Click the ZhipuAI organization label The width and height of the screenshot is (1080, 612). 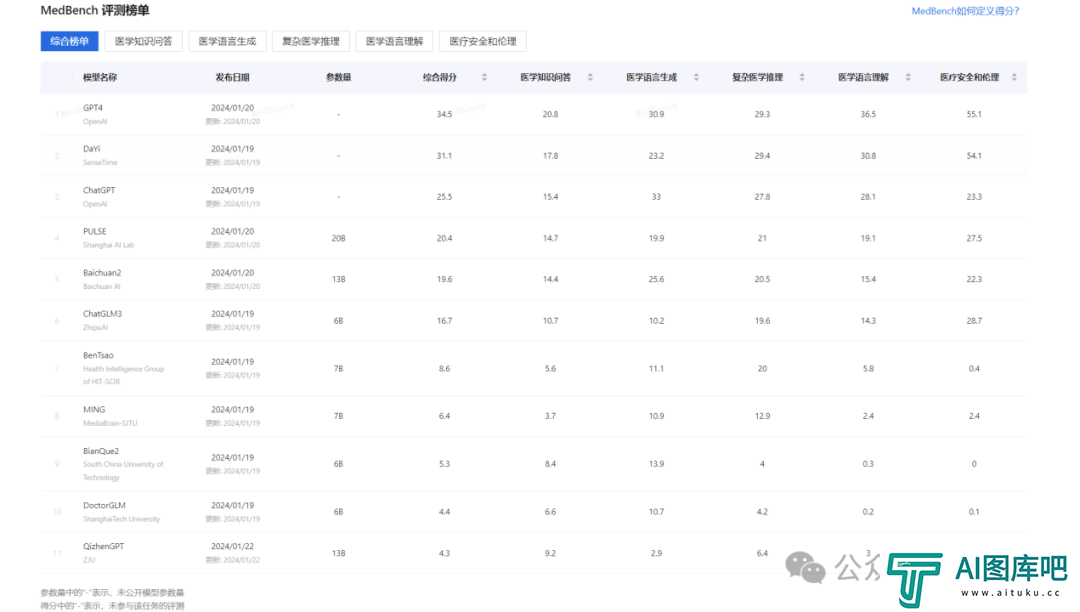pyautogui.click(x=96, y=328)
